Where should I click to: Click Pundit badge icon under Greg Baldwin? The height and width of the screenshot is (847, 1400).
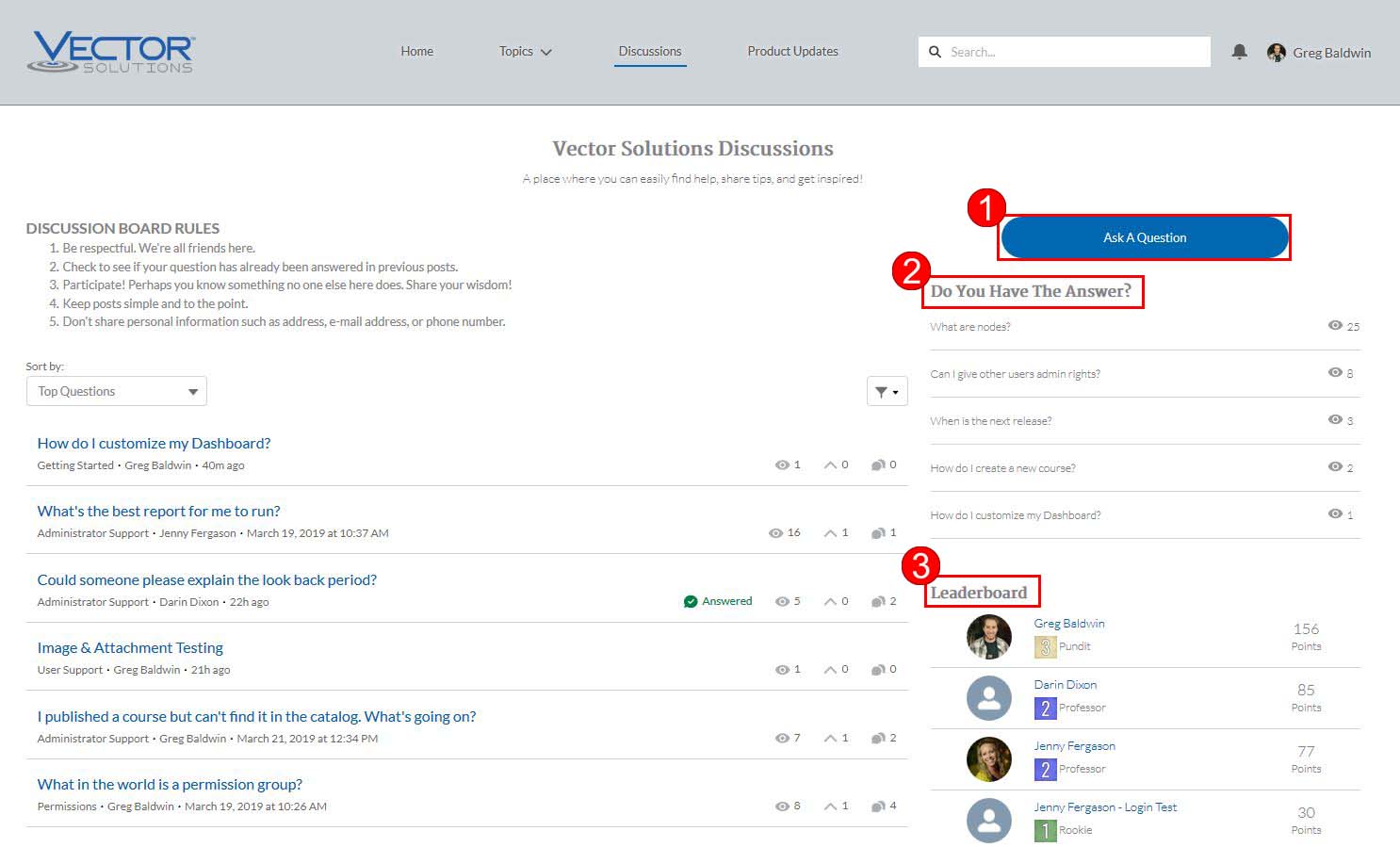[1045, 646]
